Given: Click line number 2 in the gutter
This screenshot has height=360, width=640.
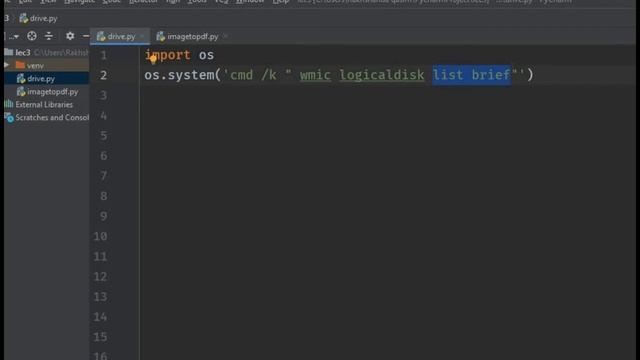Looking at the screenshot, I should pos(104,75).
